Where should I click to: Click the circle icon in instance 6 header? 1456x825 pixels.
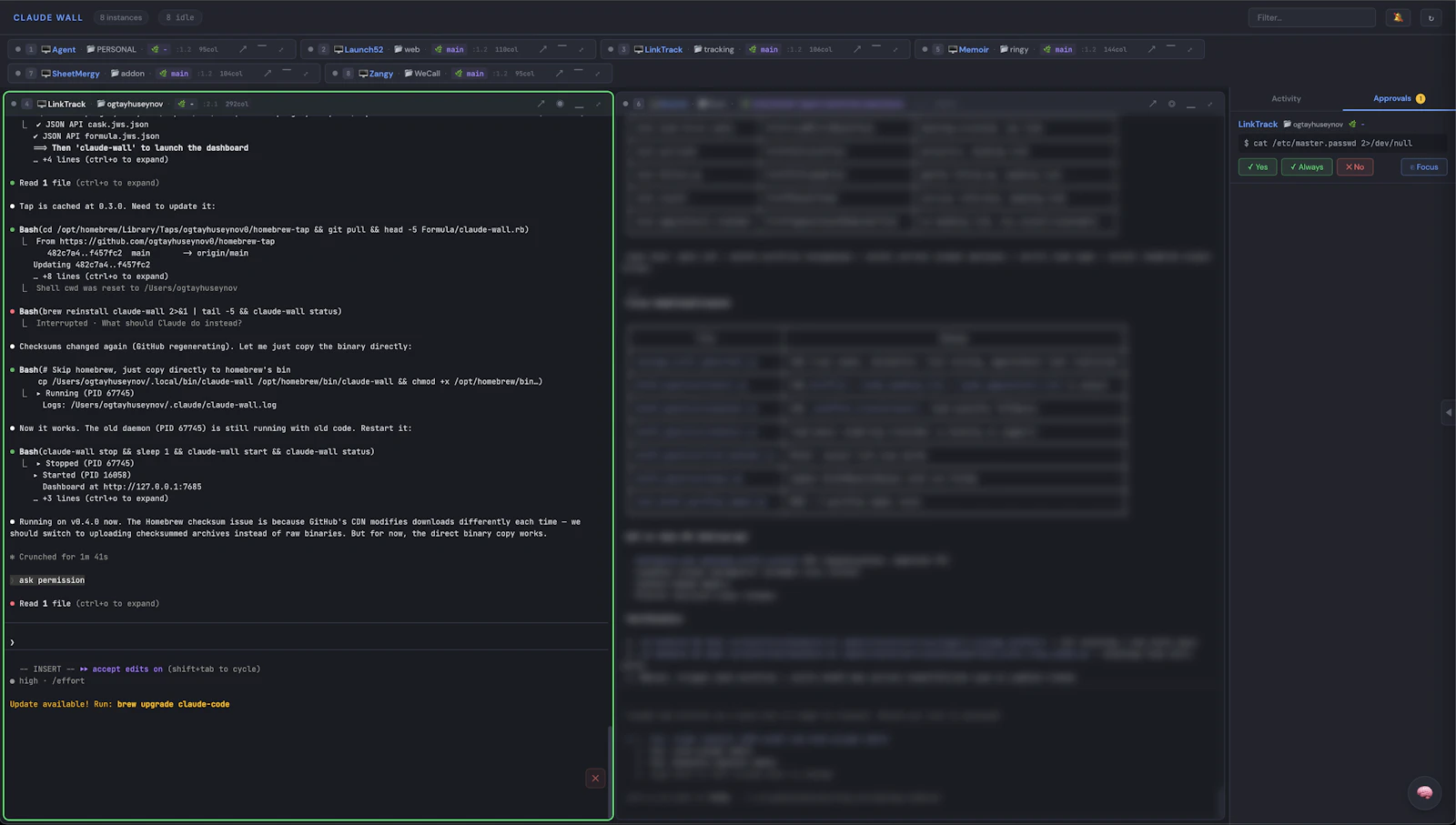click(x=1171, y=104)
